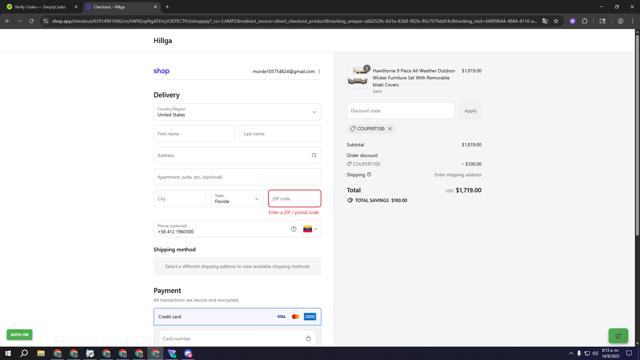
Task: Click the address bar URL
Action: [x=294, y=21]
